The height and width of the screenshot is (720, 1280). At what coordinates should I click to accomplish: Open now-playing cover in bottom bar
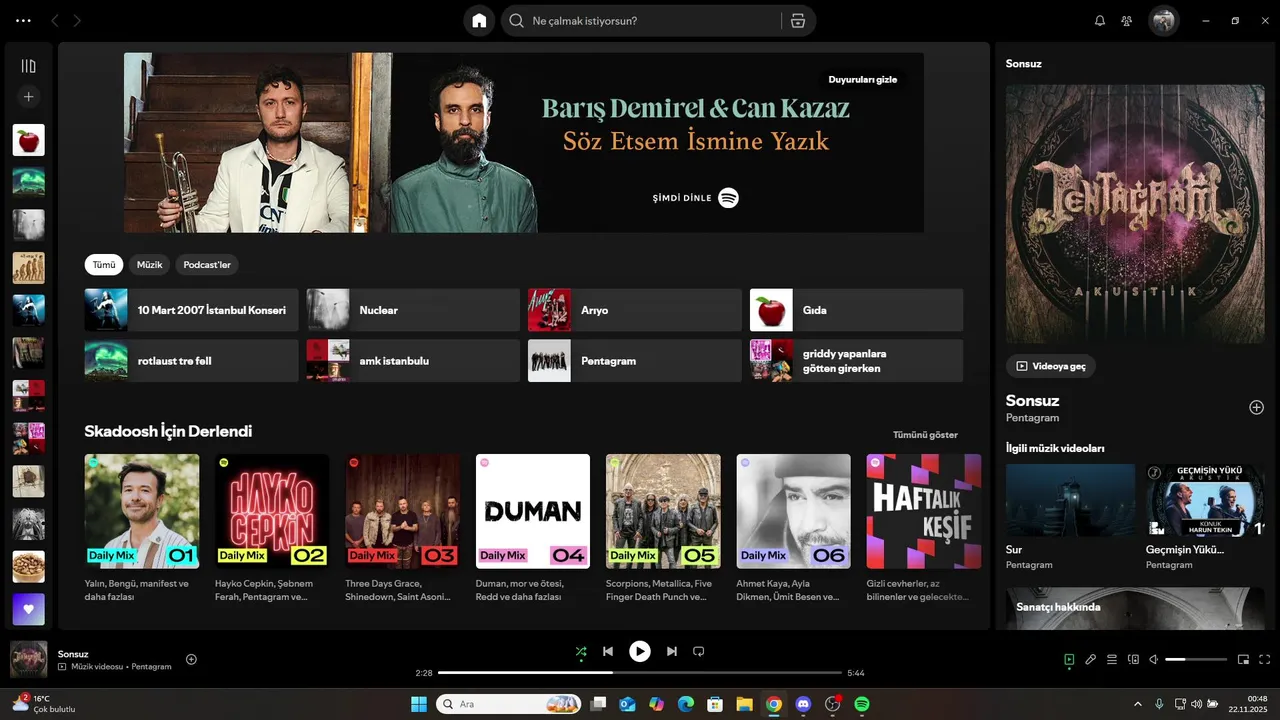[x=28, y=660]
